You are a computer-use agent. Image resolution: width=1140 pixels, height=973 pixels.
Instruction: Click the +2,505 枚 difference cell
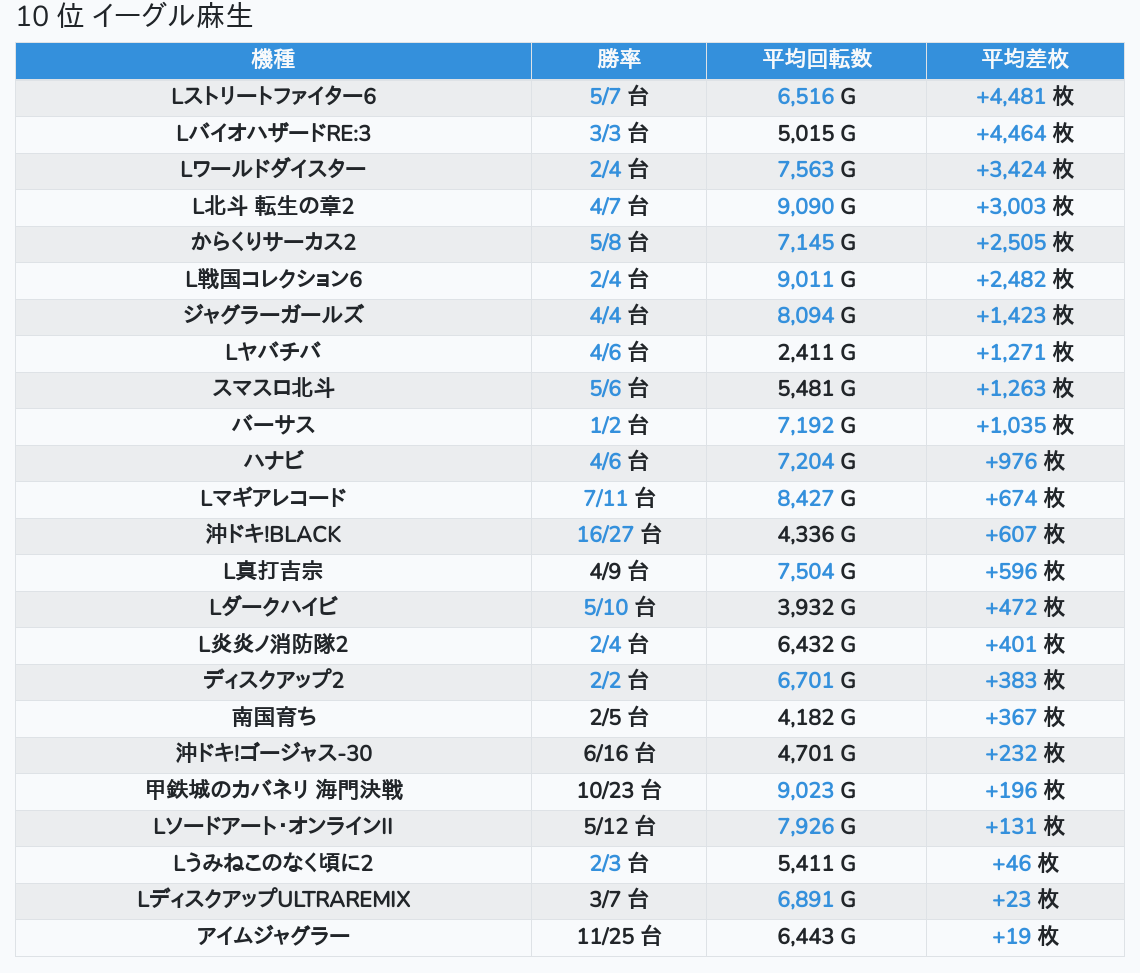click(1025, 242)
